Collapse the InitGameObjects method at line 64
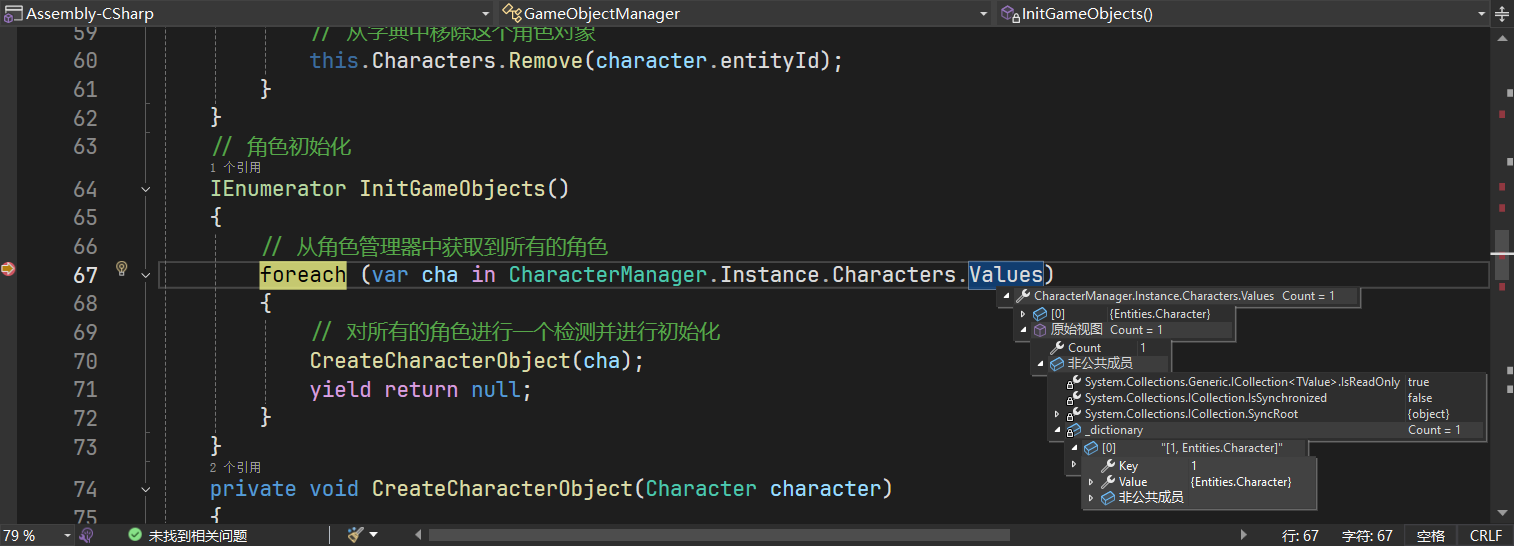This screenshot has height=546, width=1514. click(x=146, y=189)
